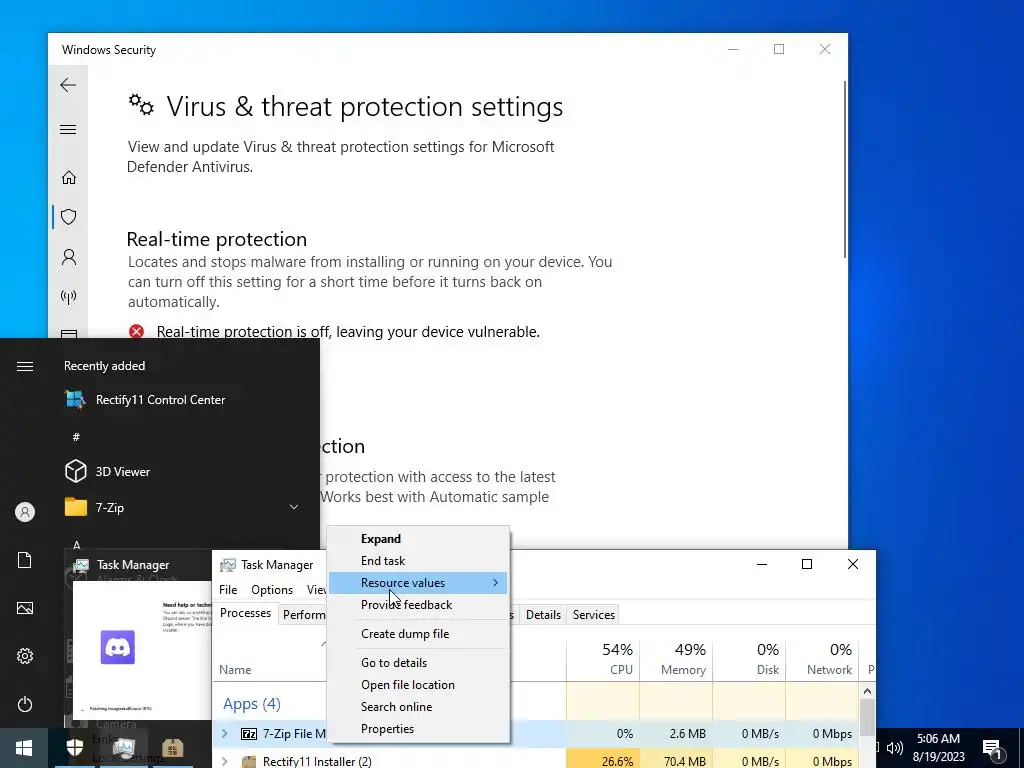Choose Open file location in context menu
This screenshot has width=1024, height=768.
pos(418,684)
